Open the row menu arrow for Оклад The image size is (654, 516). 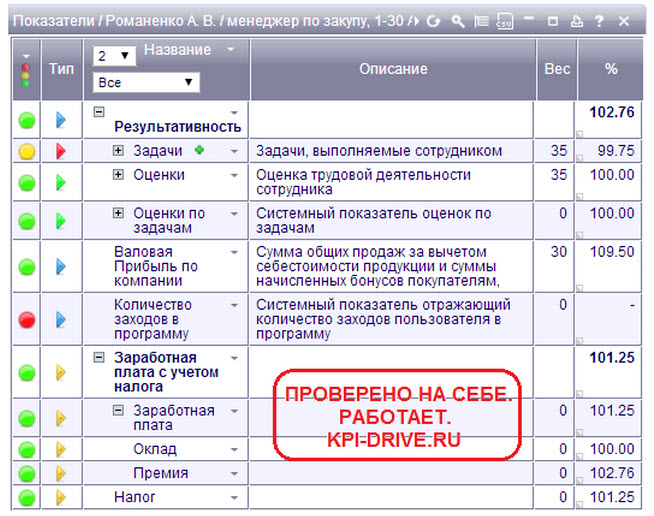click(234, 450)
